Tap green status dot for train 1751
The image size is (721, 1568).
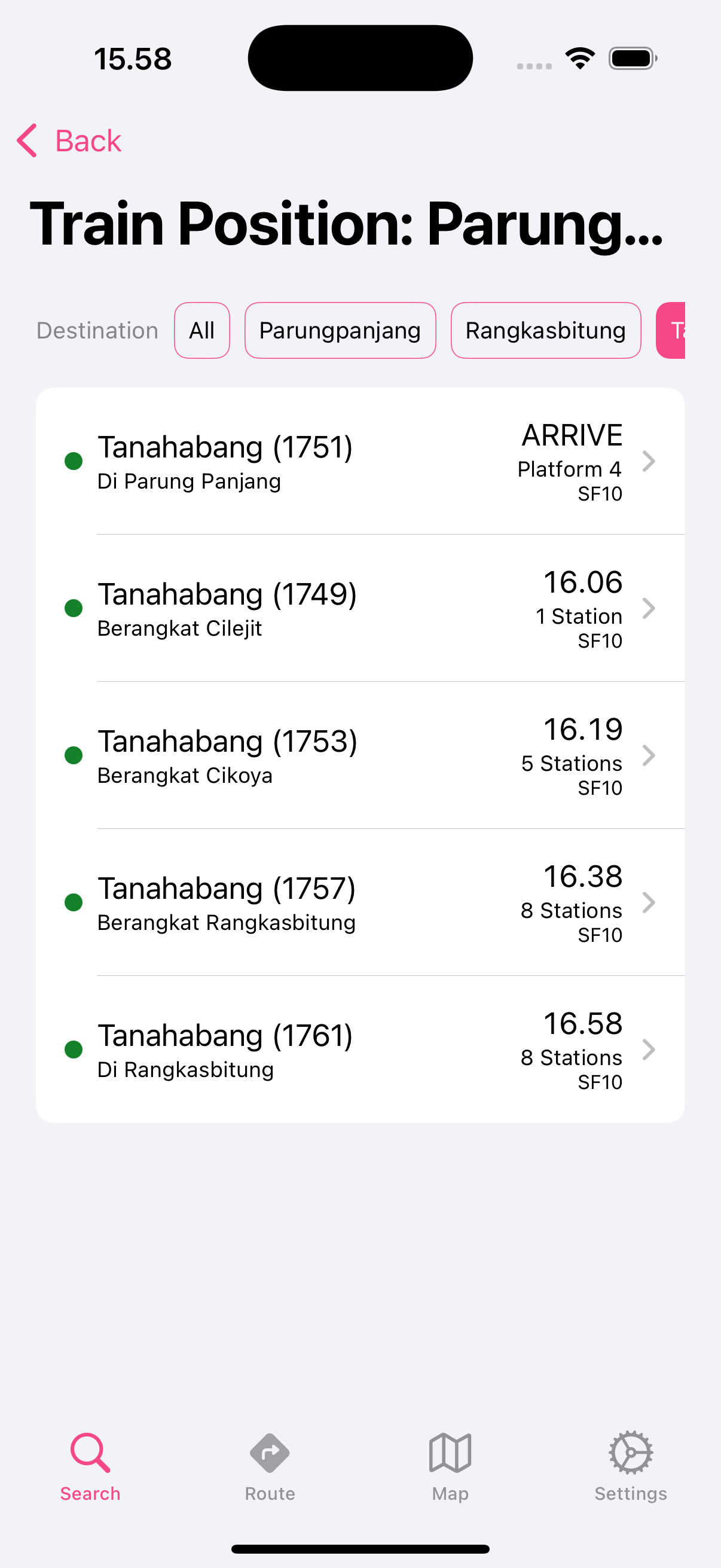pyautogui.click(x=74, y=462)
